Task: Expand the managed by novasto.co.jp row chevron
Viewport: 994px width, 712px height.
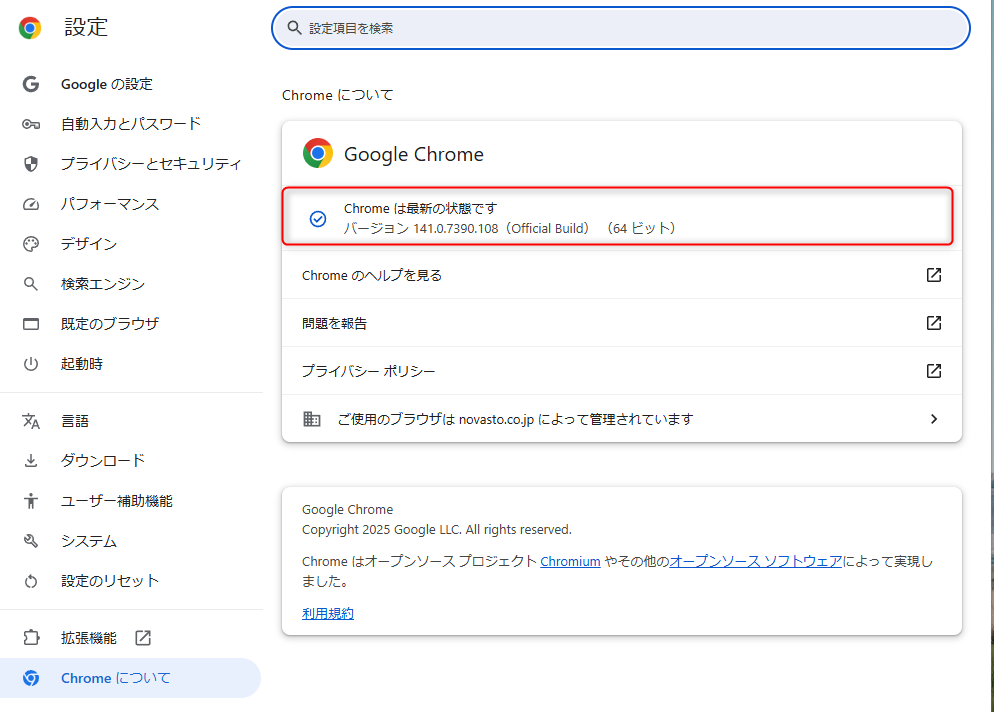Action: (x=934, y=419)
